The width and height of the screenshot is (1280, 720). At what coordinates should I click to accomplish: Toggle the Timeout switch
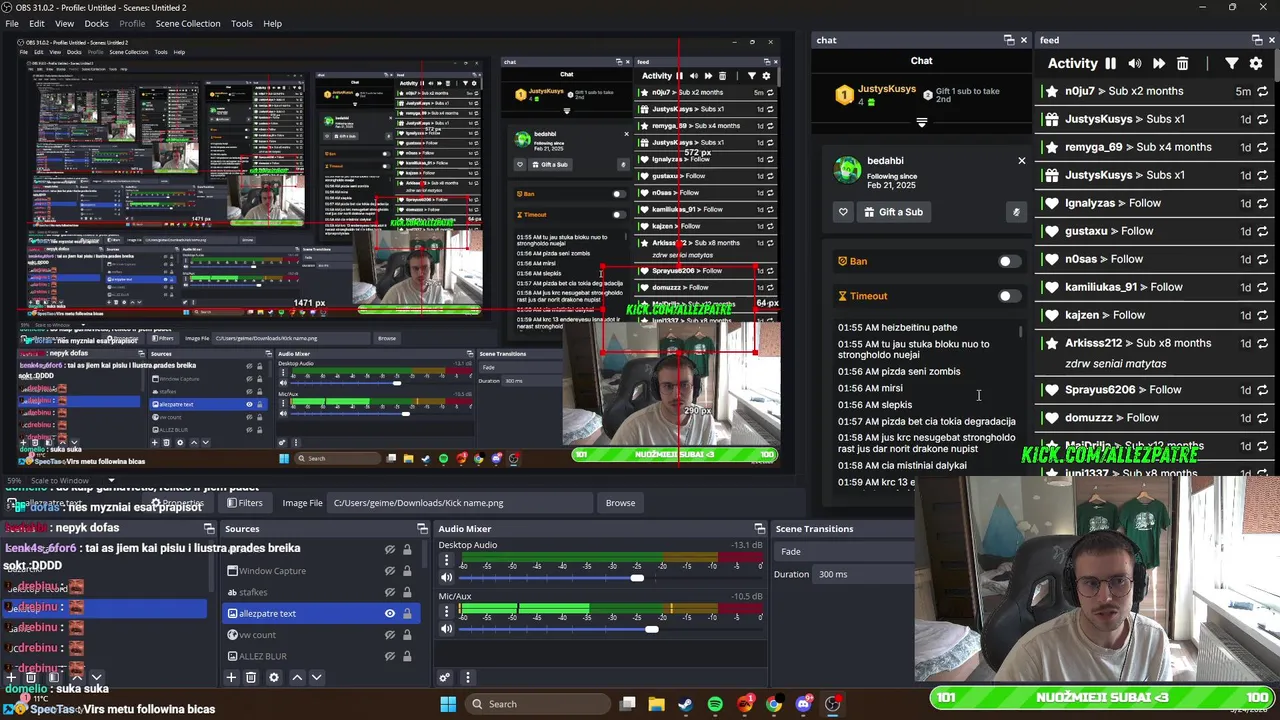(1009, 296)
